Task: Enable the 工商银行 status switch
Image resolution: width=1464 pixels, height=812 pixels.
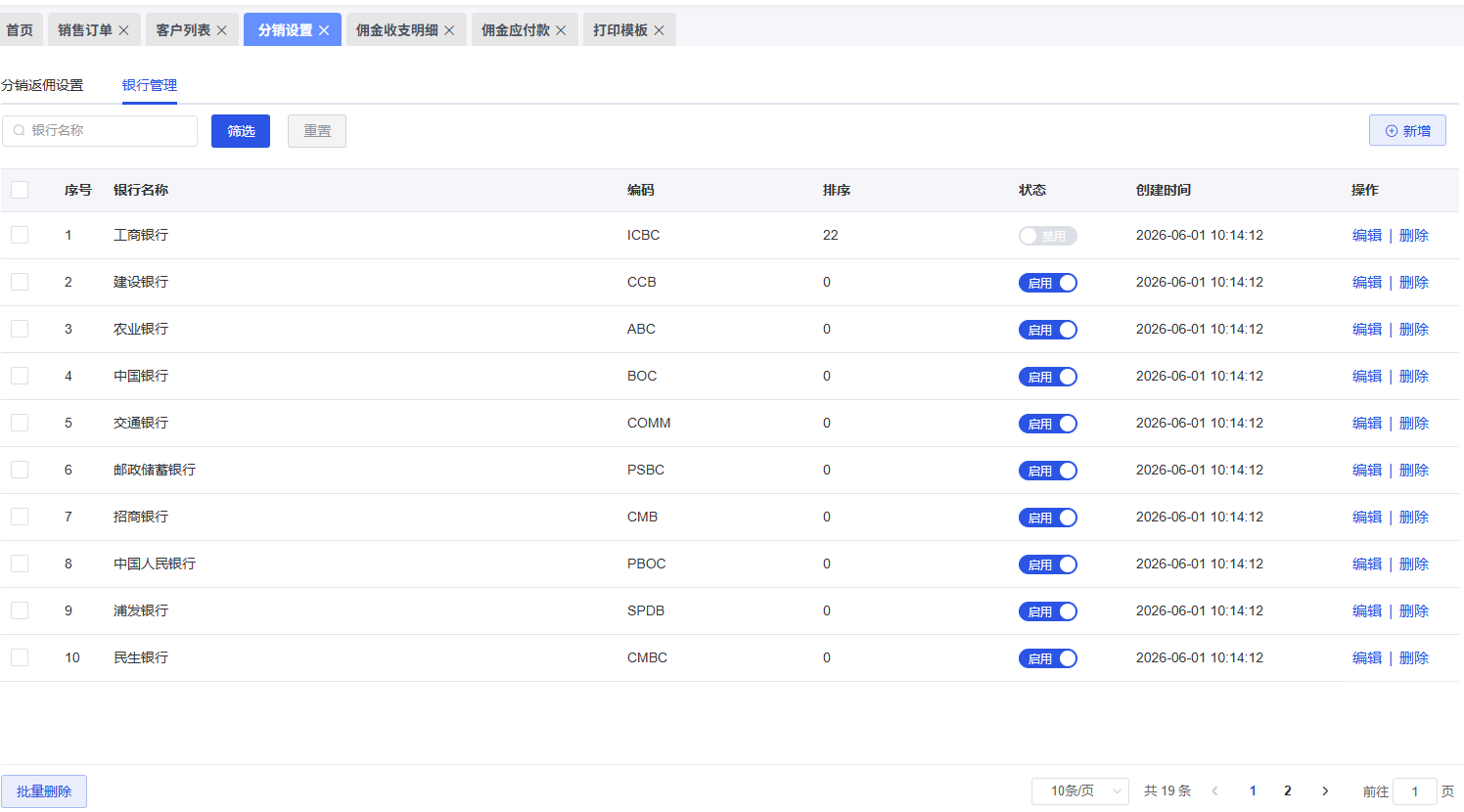Action: (x=1048, y=236)
